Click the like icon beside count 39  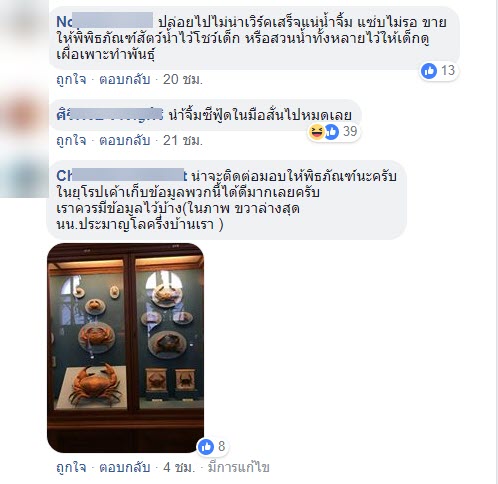click(x=332, y=132)
